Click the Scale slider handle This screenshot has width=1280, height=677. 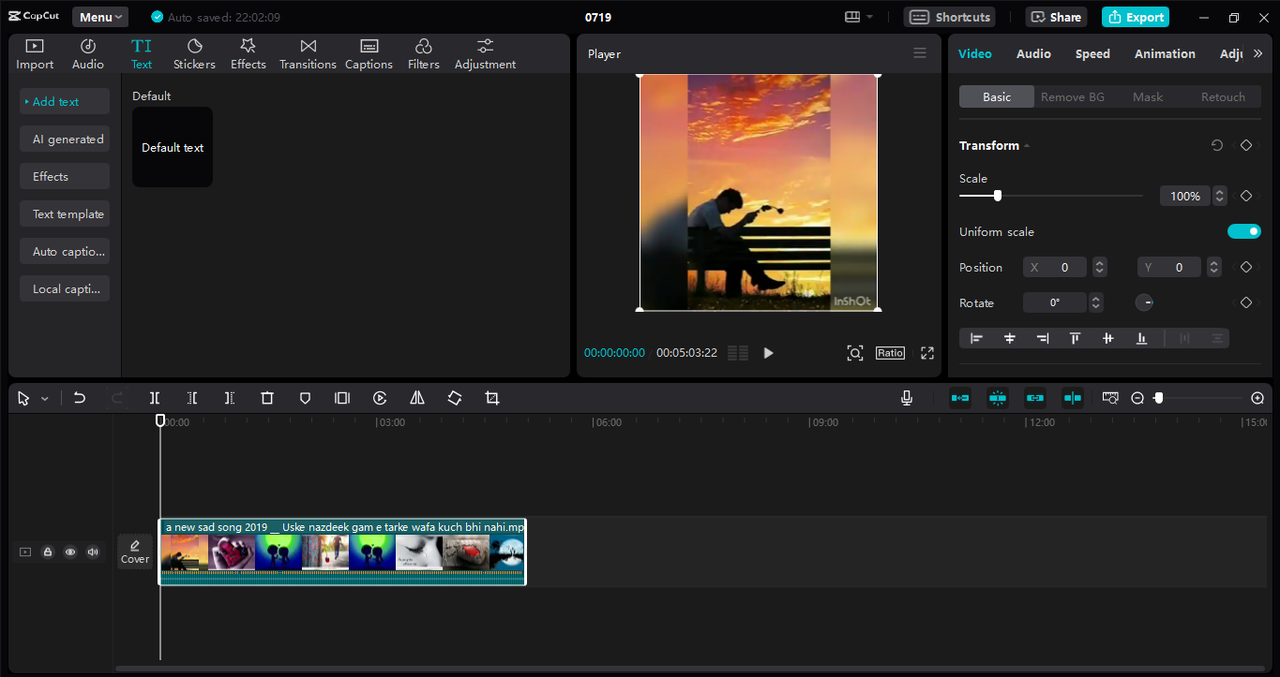[x=997, y=196]
